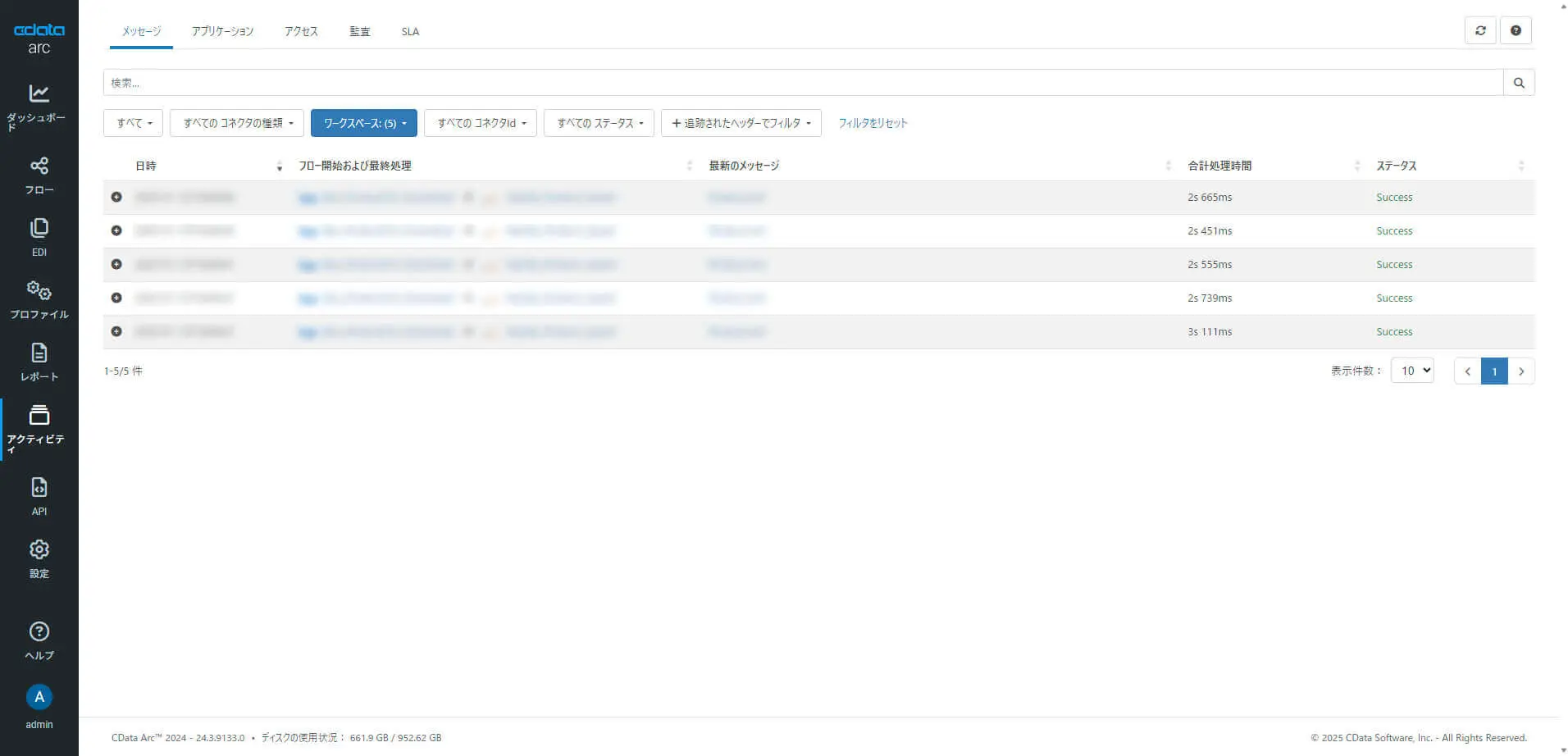
Task: Switch to the アプリケーション tab
Action: click(x=222, y=31)
